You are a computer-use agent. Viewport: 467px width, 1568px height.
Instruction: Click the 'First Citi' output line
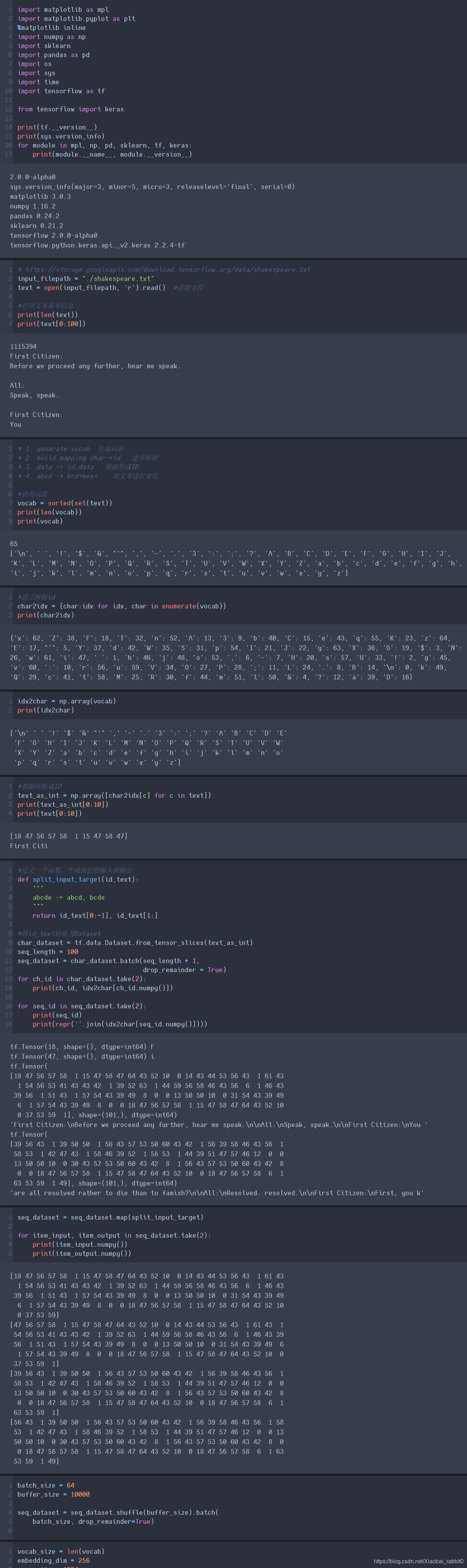click(x=29, y=846)
